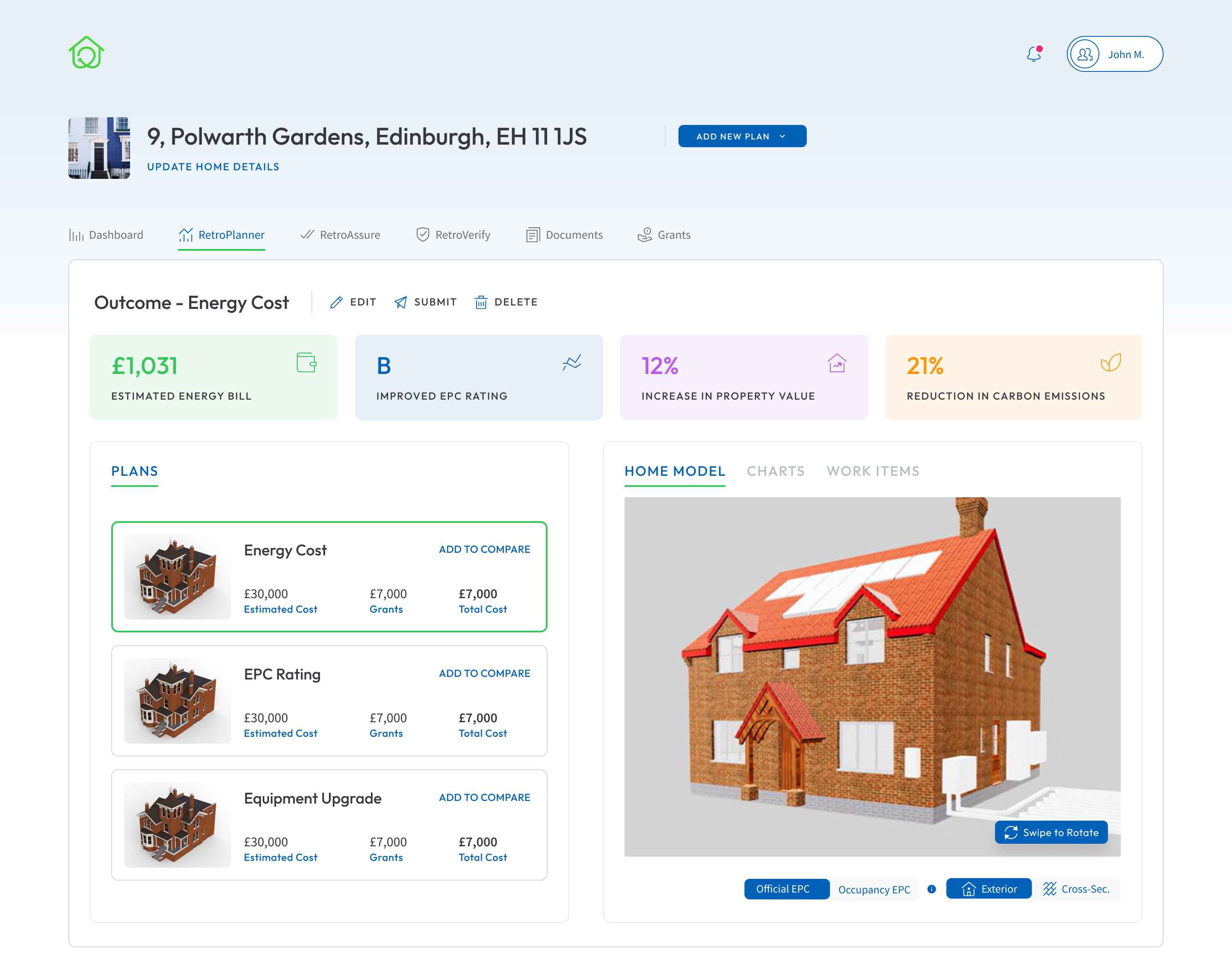Add EPC Rating plan to compare

point(484,673)
